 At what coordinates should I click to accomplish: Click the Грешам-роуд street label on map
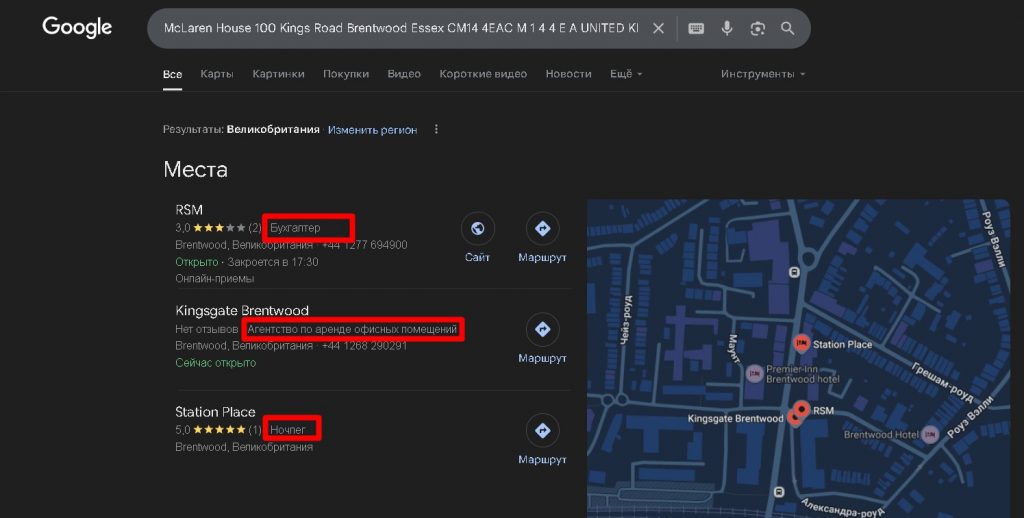coord(942,383)
